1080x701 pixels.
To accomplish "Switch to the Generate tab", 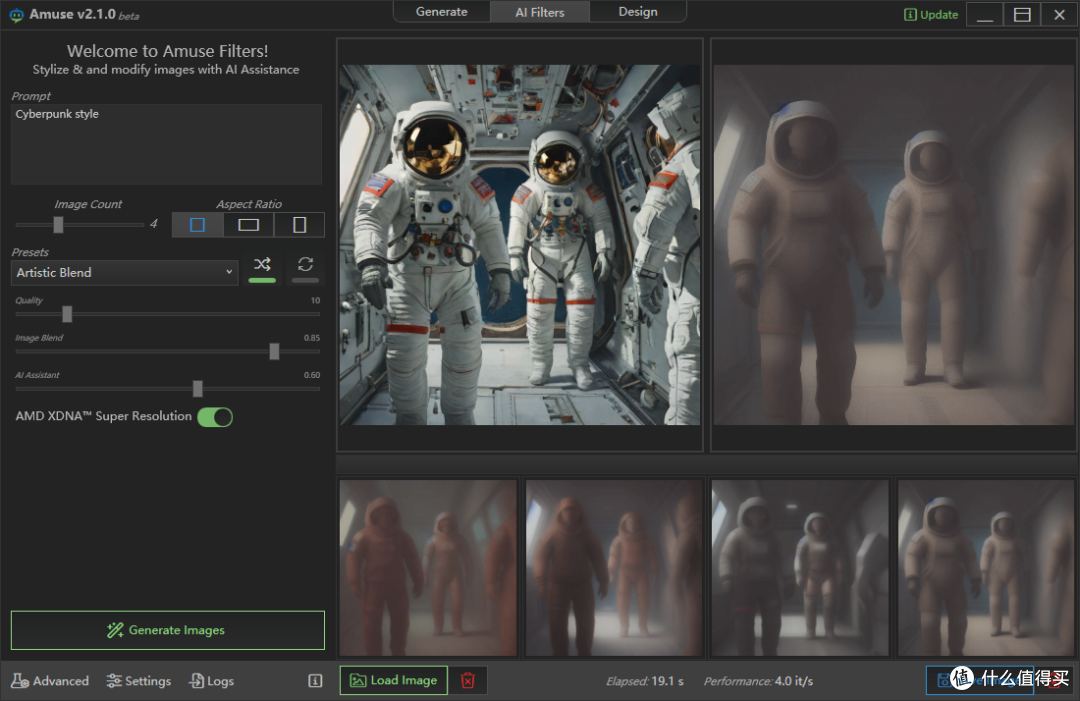I will 441,12.
